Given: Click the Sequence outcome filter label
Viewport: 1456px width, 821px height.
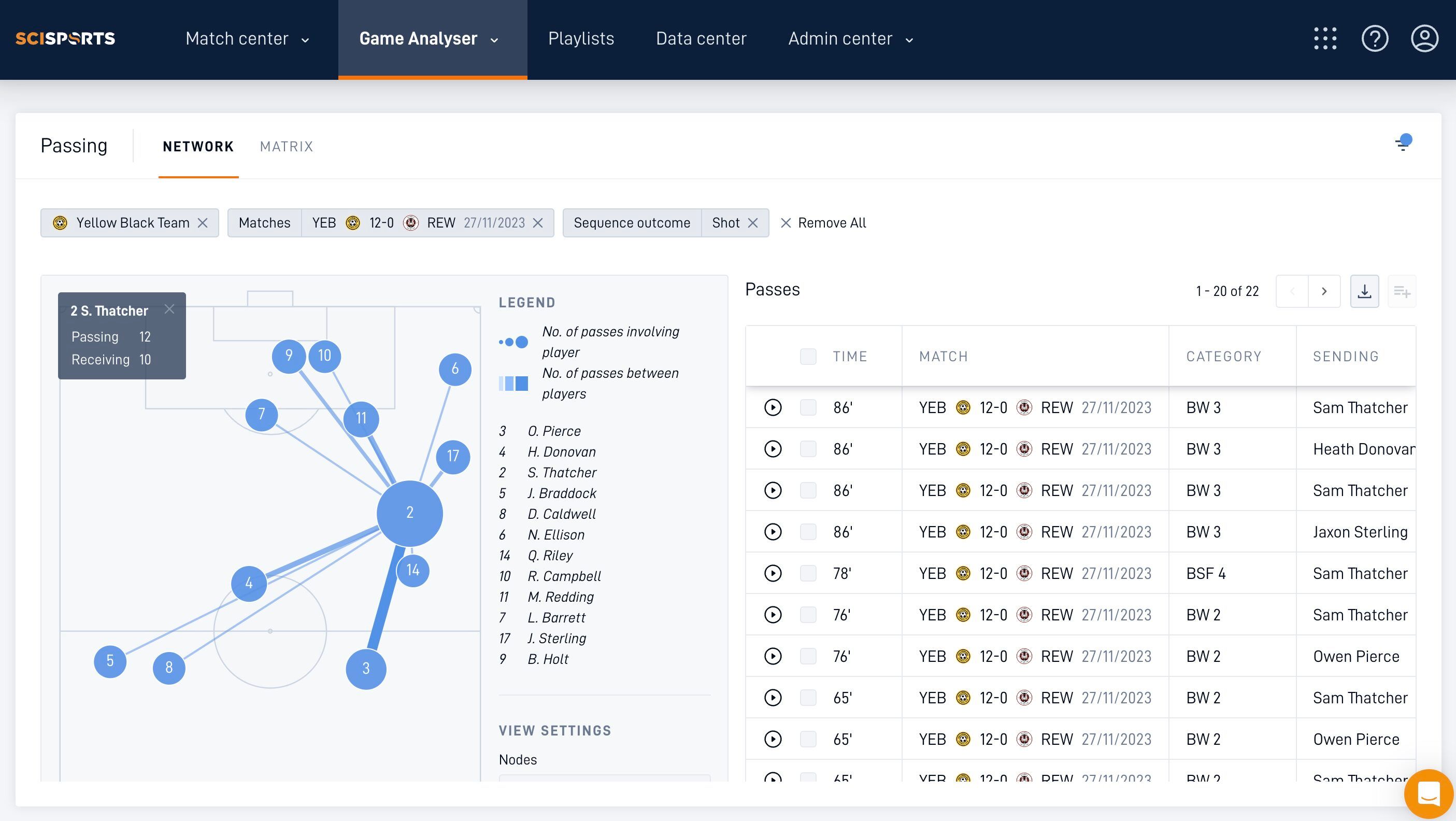Looking at the screenshot, I should [x=632, y=223].
